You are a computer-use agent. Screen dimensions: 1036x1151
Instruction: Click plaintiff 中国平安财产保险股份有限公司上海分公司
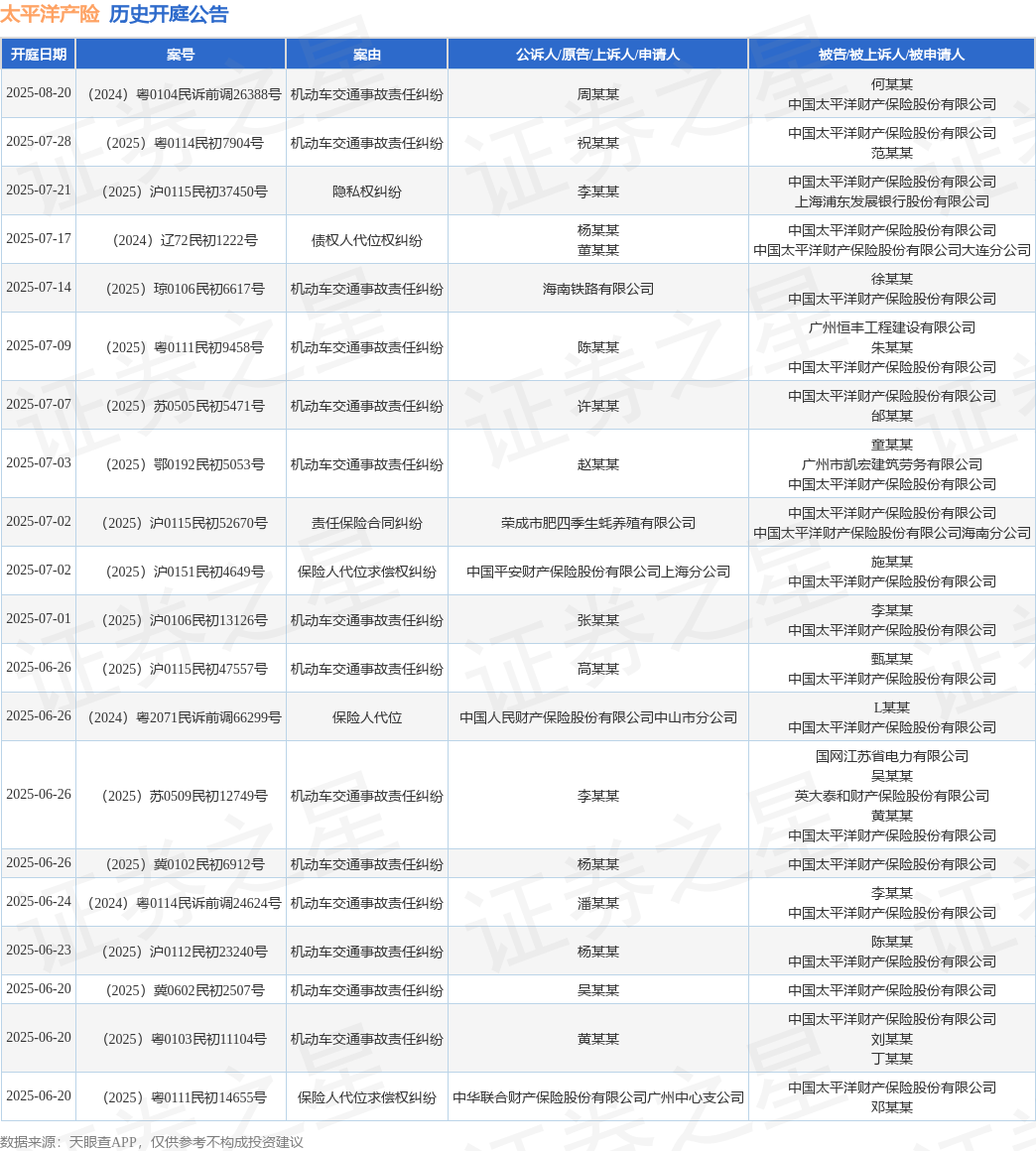597,572
